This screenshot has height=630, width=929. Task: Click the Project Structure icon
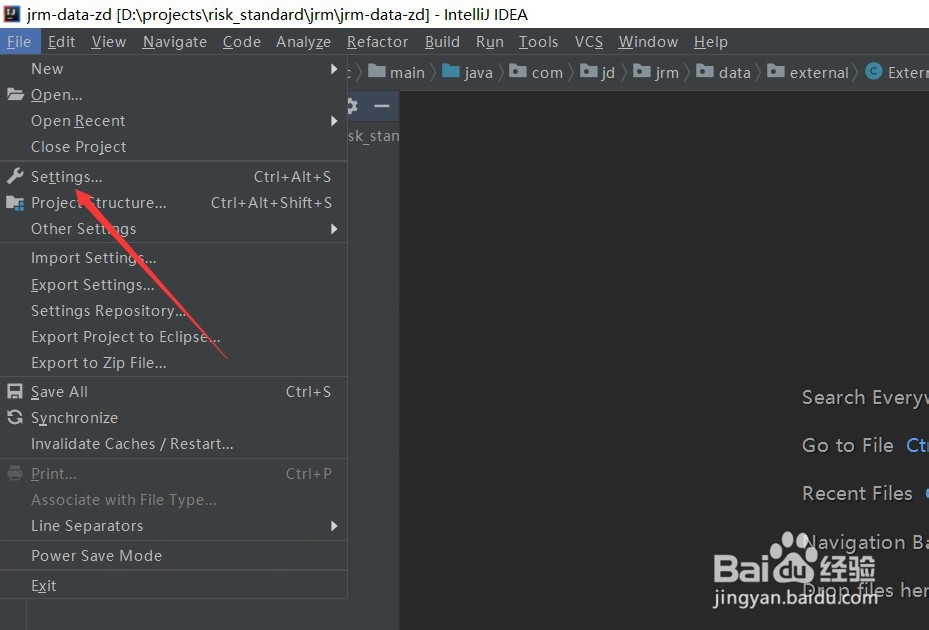pos(15,203)
